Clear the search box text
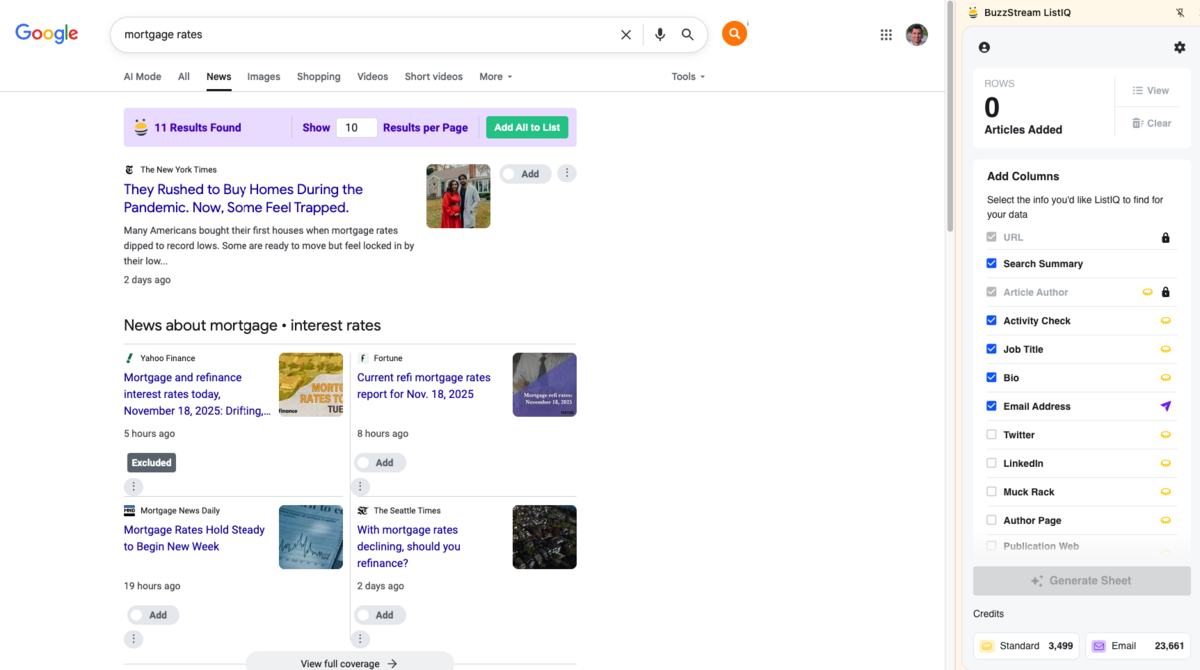The image size is (1200, 670). pyautogui.click(x=626, y=35)
